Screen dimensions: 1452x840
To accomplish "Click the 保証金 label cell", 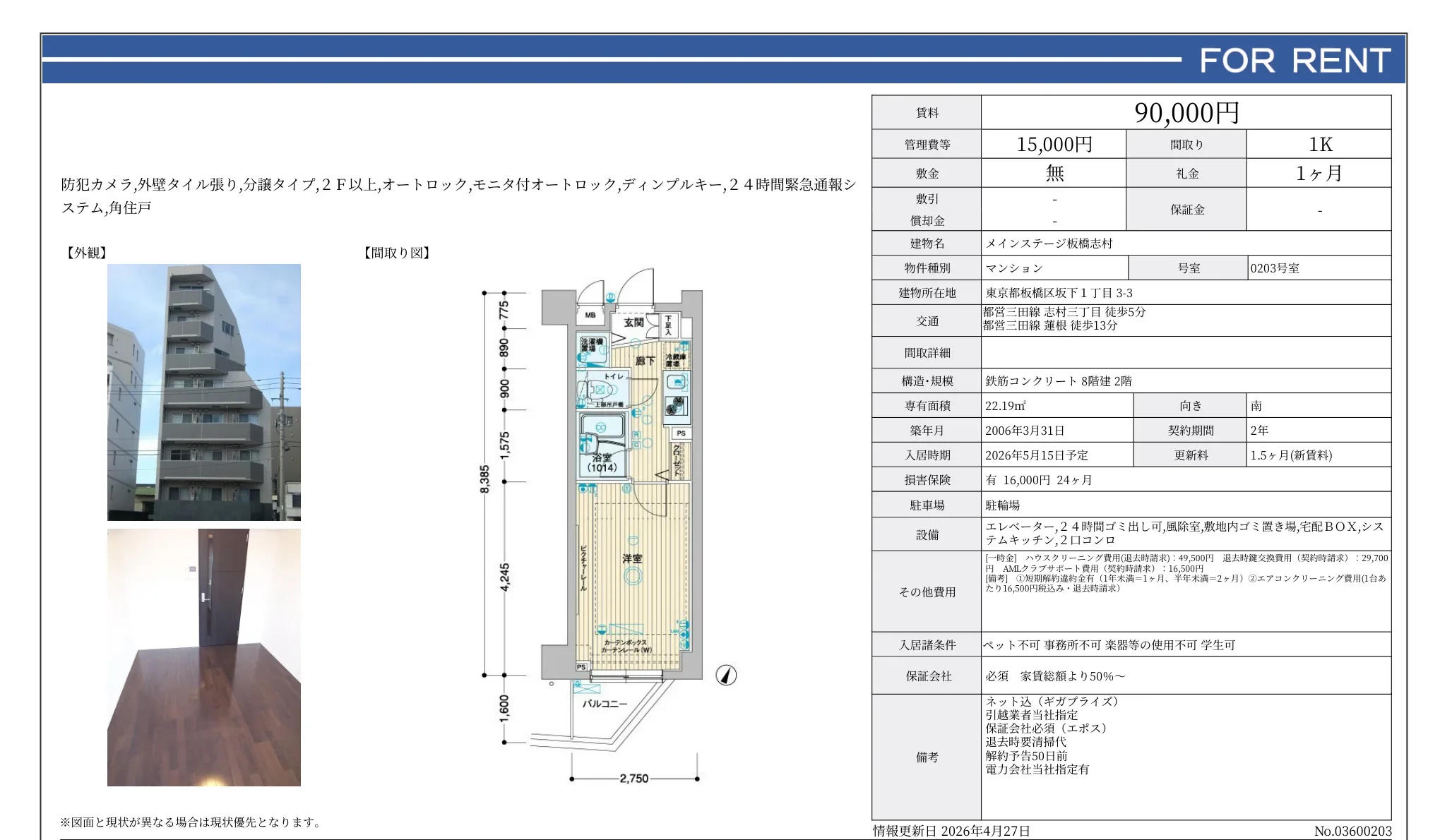I will 1186,210.
